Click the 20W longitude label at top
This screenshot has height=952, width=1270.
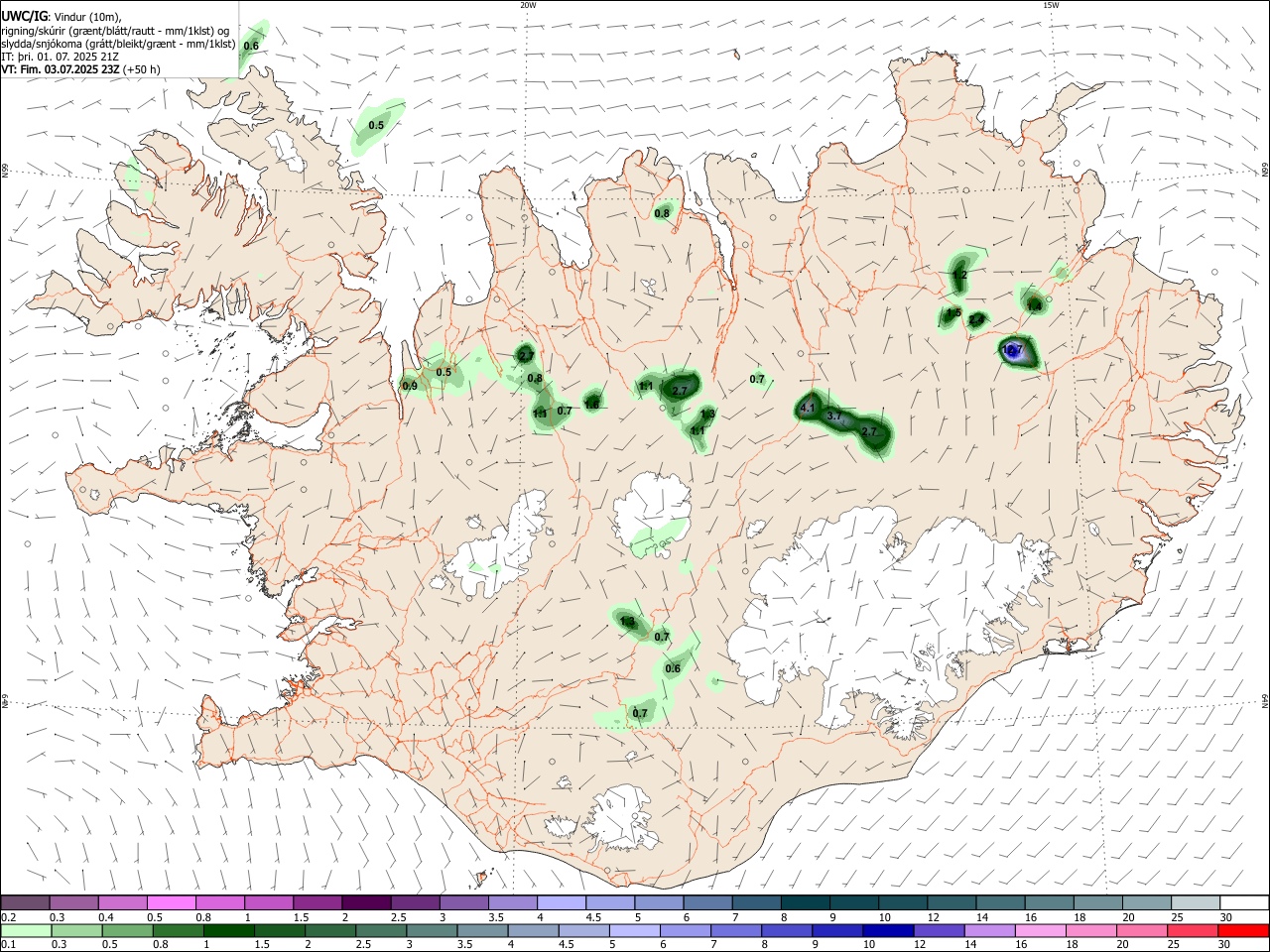(x=528, y=5)
